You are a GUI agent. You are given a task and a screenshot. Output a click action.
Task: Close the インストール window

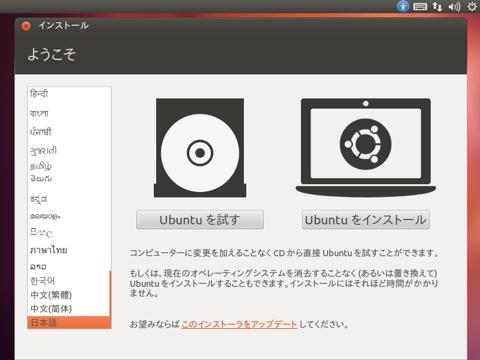(x=26, y=26)
